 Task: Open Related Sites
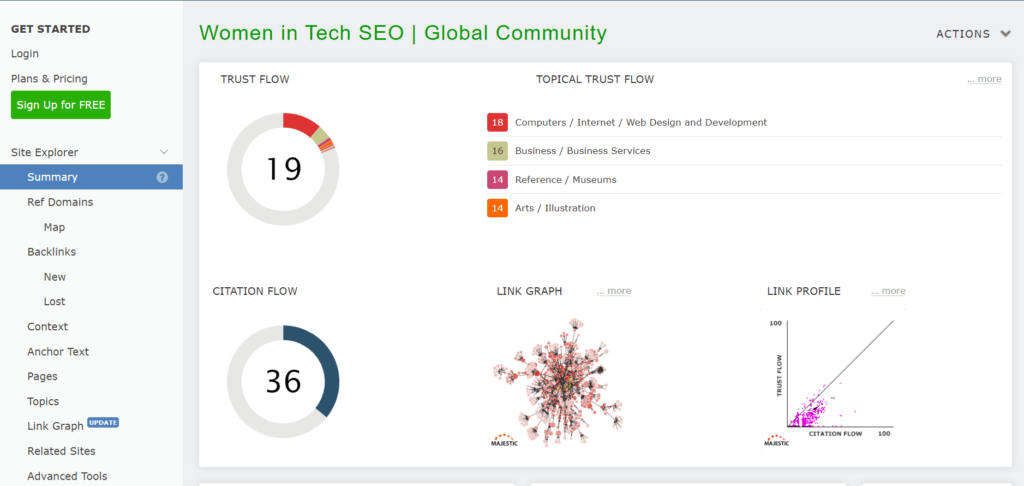[61, 451]
